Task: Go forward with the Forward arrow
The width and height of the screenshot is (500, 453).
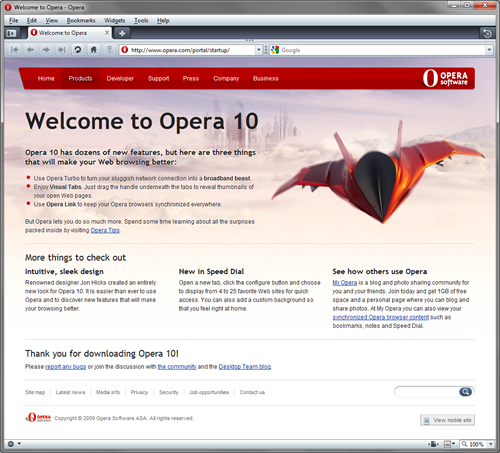Action: 46,50
